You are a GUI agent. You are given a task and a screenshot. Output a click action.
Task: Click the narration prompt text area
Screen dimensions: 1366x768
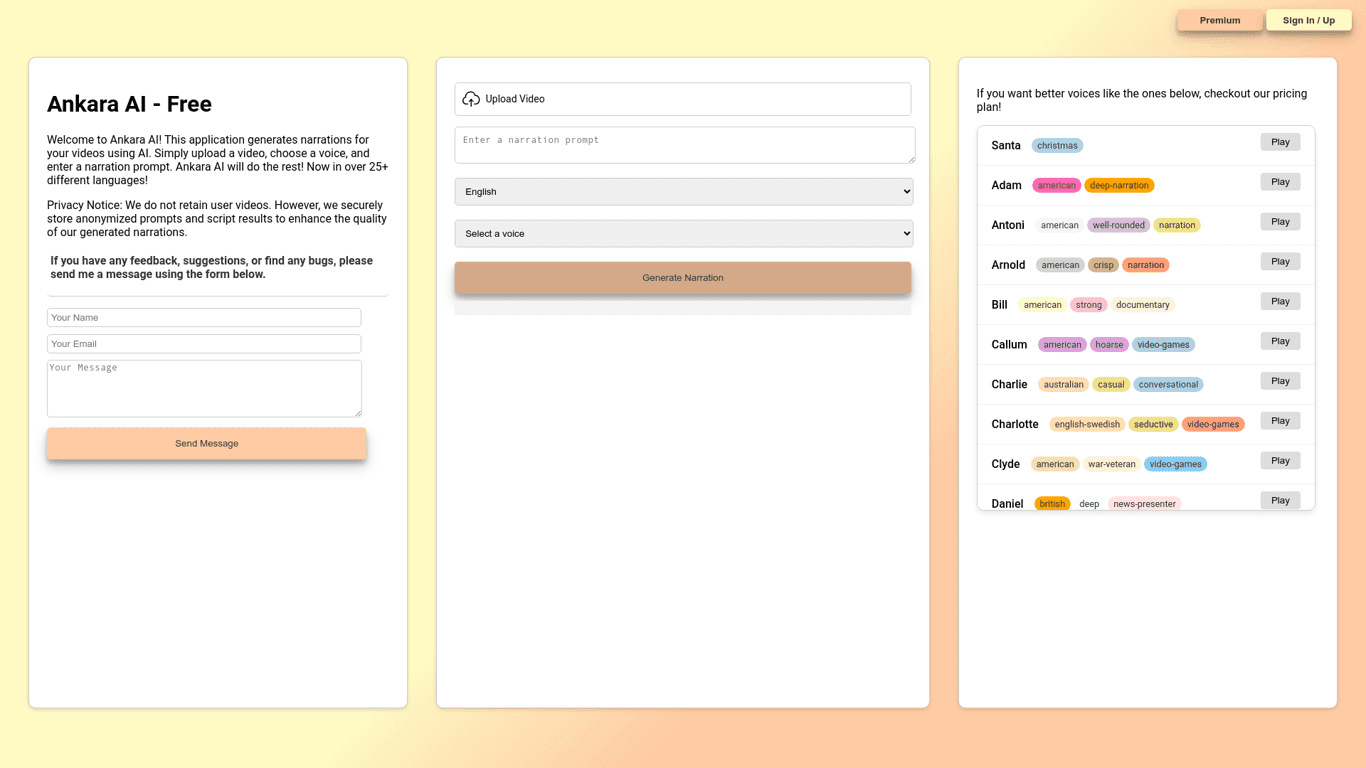coord(684,145)
